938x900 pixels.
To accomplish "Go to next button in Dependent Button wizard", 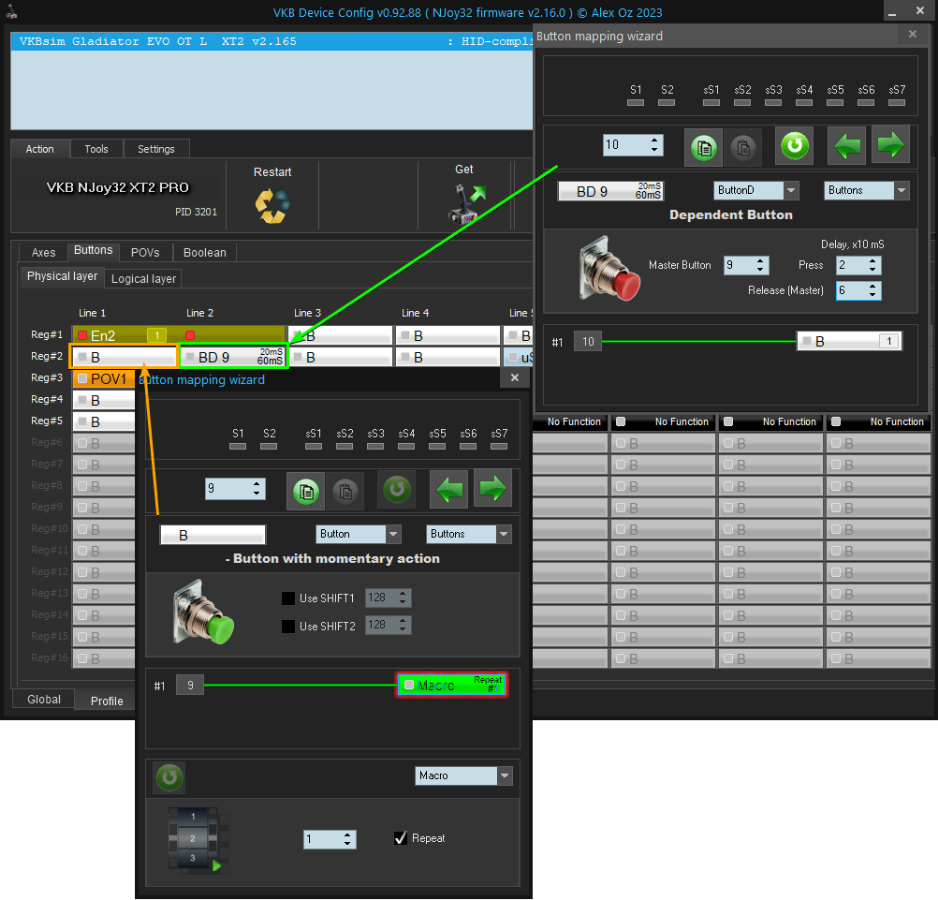I will tap(890, 145).
